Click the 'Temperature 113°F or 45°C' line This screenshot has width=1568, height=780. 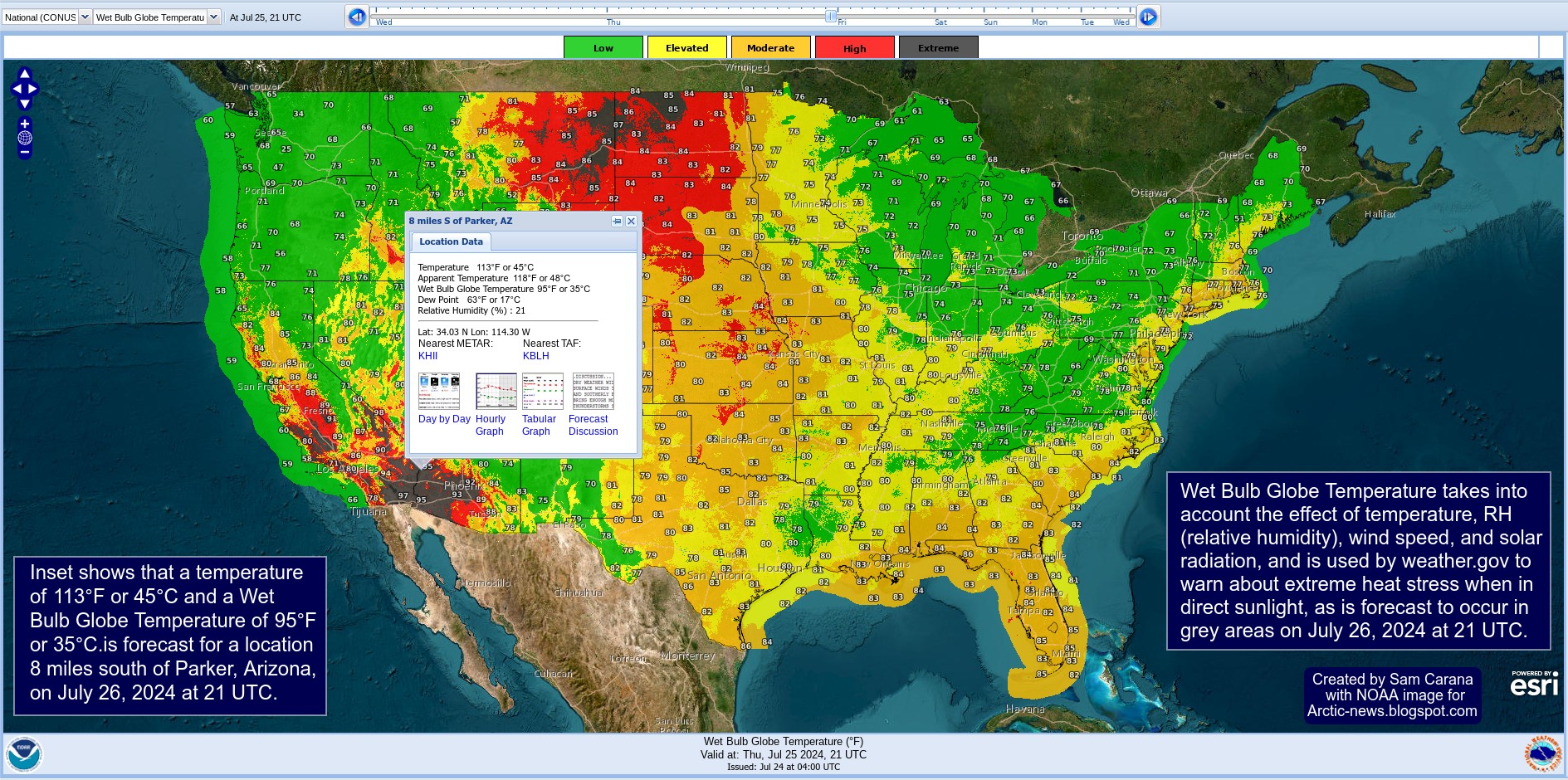(476, 267)
